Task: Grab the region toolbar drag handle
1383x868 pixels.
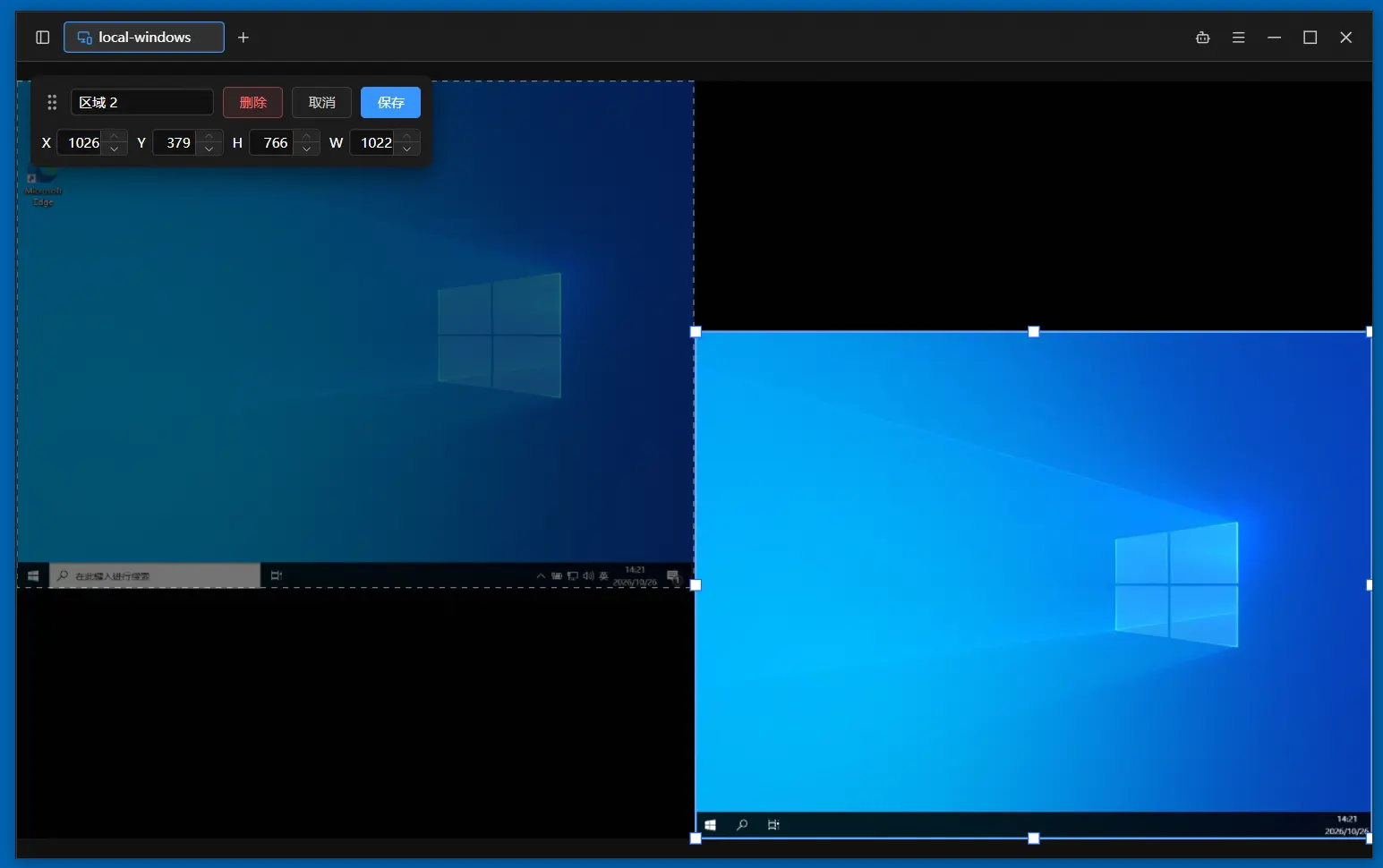Action: tap(52, 103)
